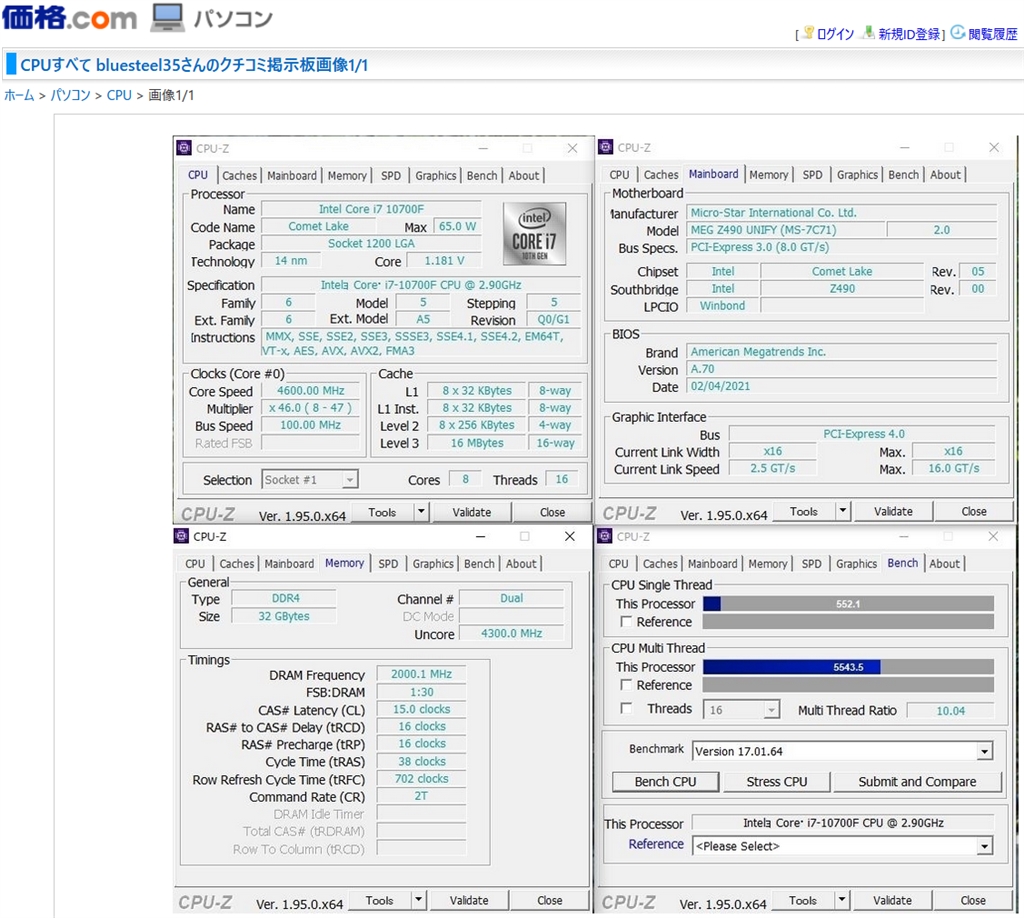This screenshot has width=1024, height=918.
Task: Click Memory Size 32 GBytes value
Action: [284, 616]
